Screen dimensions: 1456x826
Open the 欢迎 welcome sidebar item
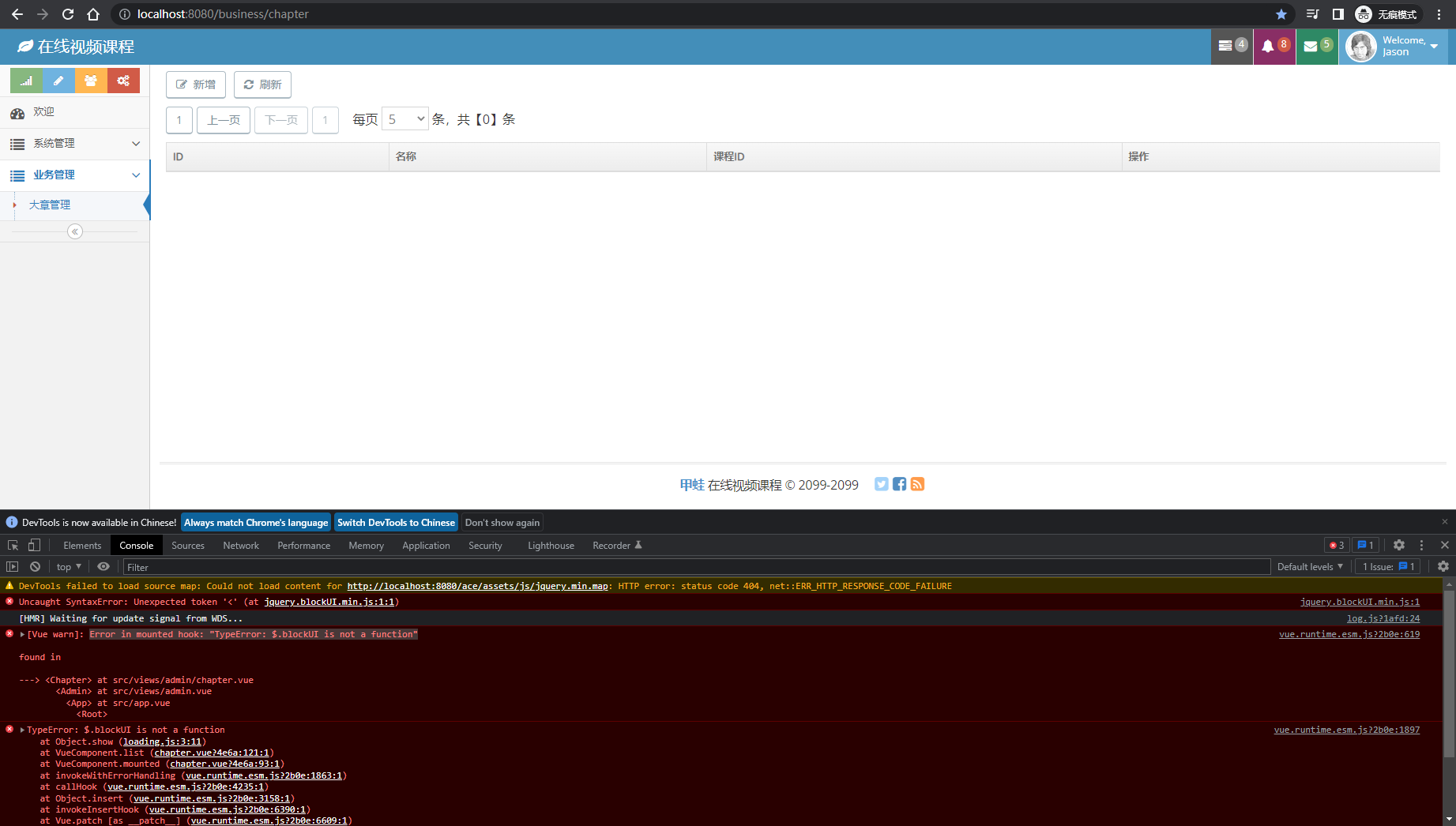pos(75,112)
